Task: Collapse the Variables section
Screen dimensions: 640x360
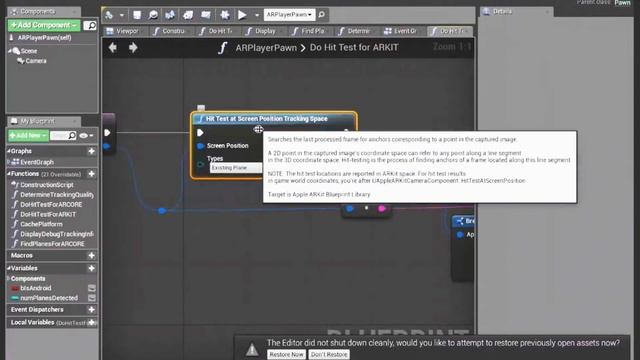Action: tap(9, 269)
